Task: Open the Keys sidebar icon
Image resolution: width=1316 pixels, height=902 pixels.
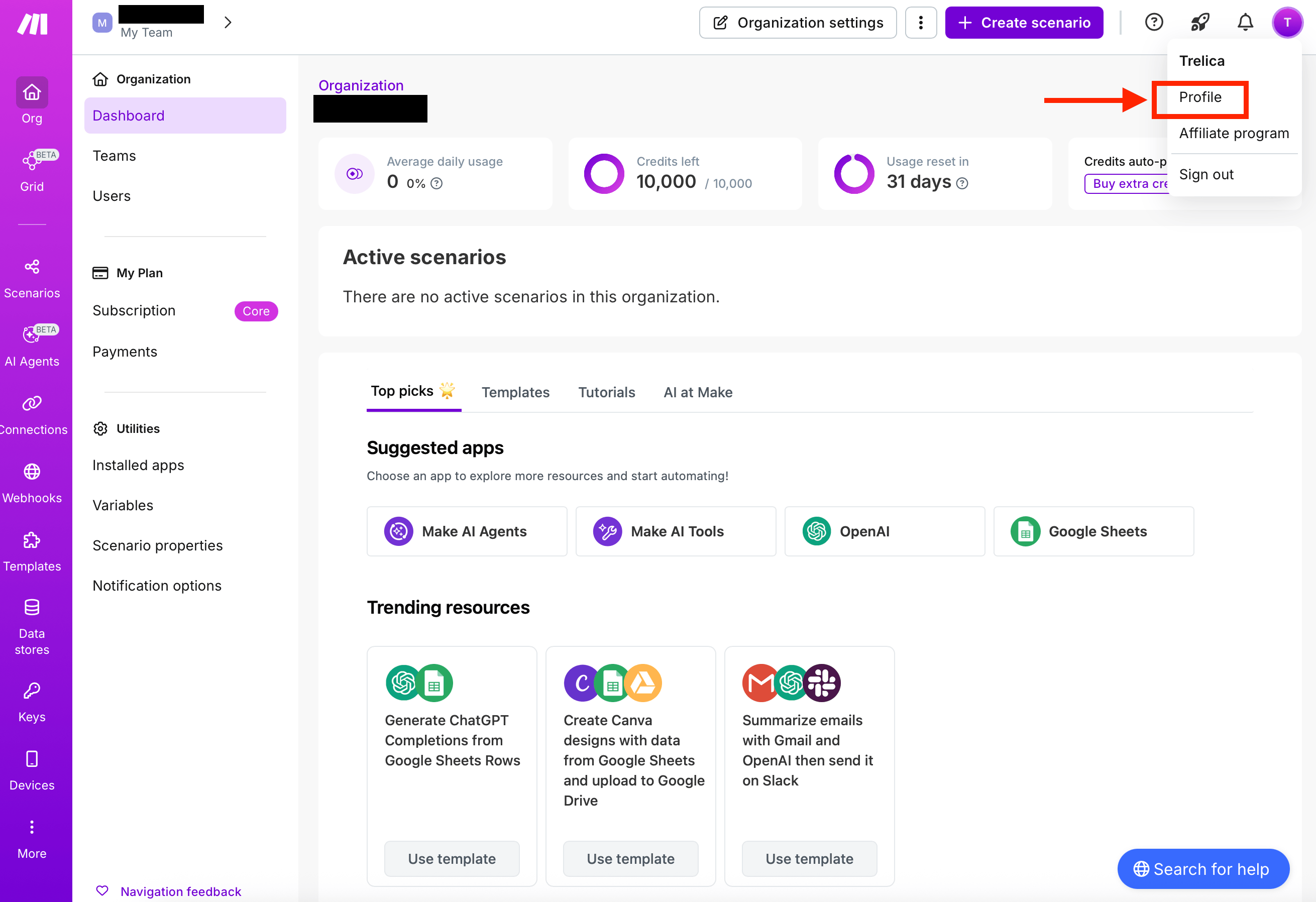Action: click(x=32, y=702)
